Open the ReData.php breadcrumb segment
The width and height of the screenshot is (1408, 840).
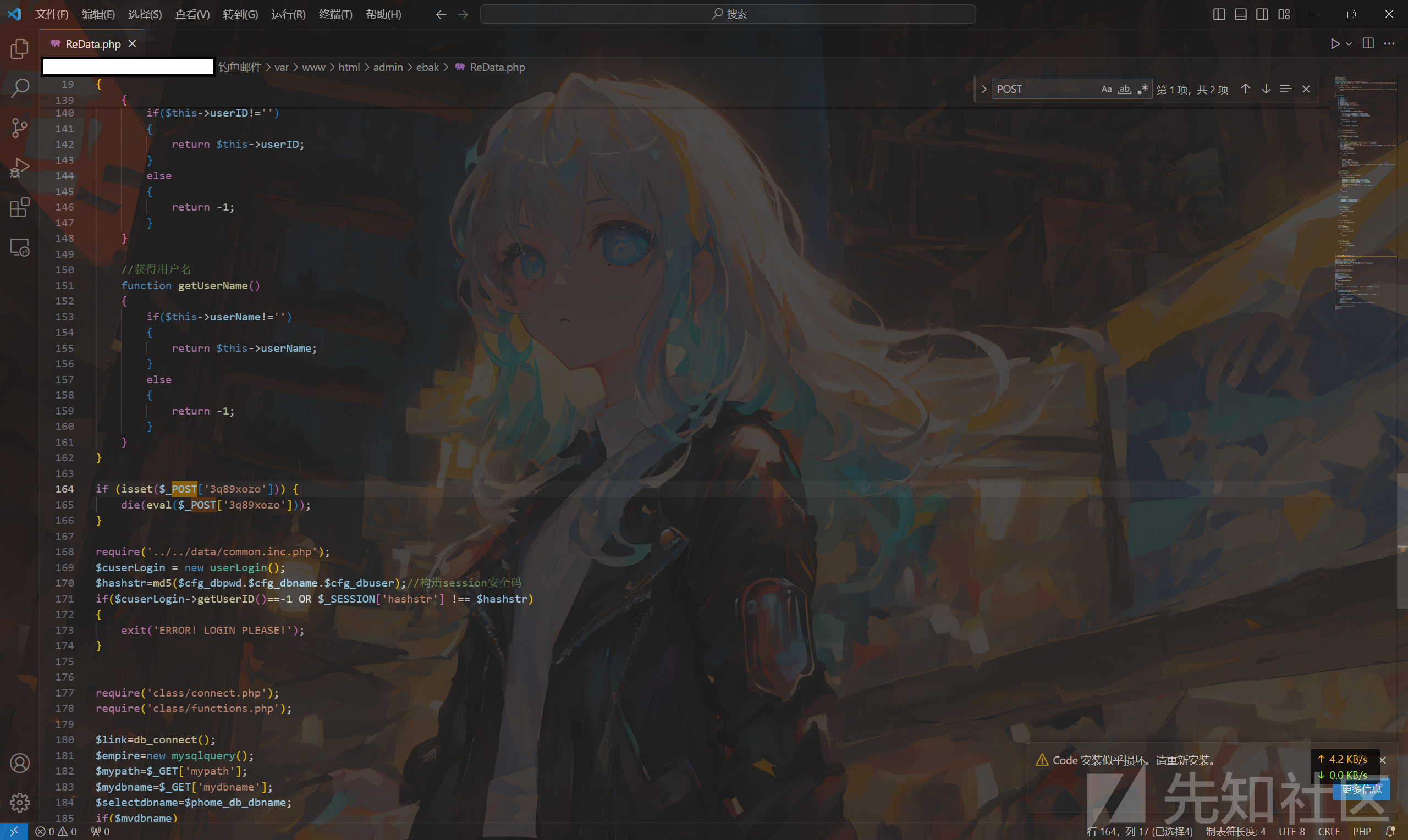[x=491, y=68]
